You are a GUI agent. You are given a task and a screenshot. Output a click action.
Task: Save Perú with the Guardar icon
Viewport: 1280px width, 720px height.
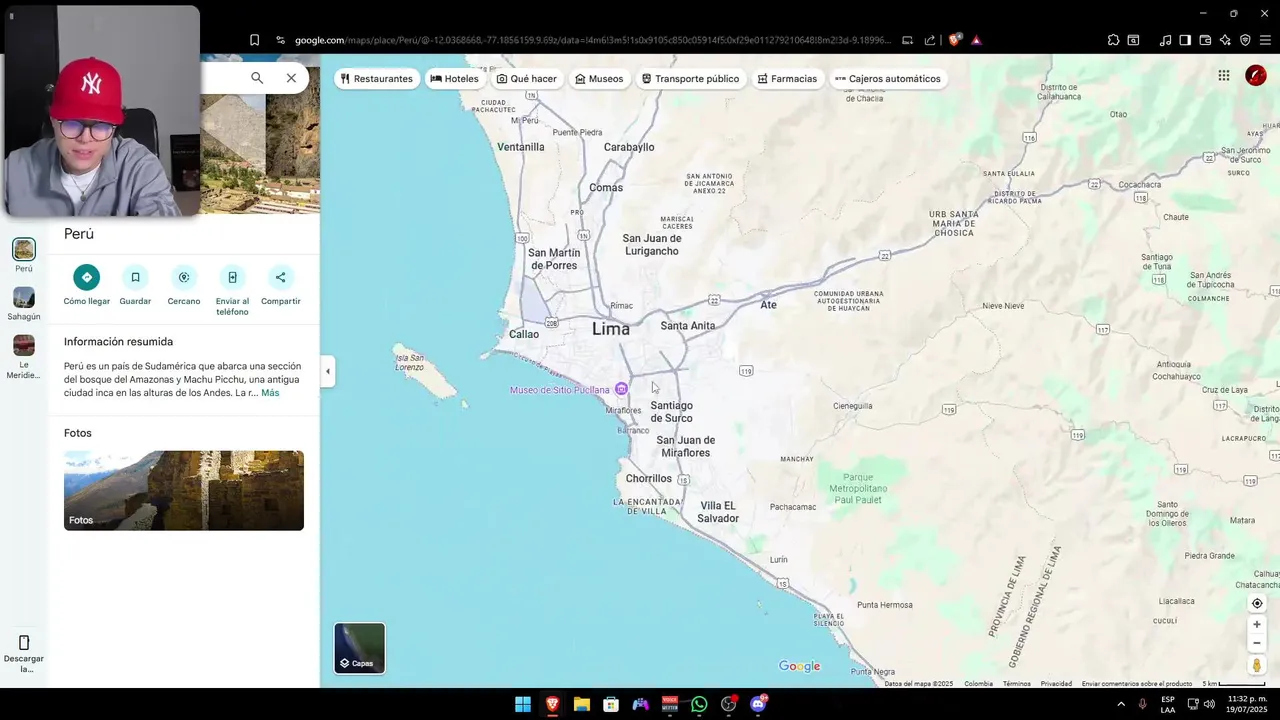click(135, 277)
